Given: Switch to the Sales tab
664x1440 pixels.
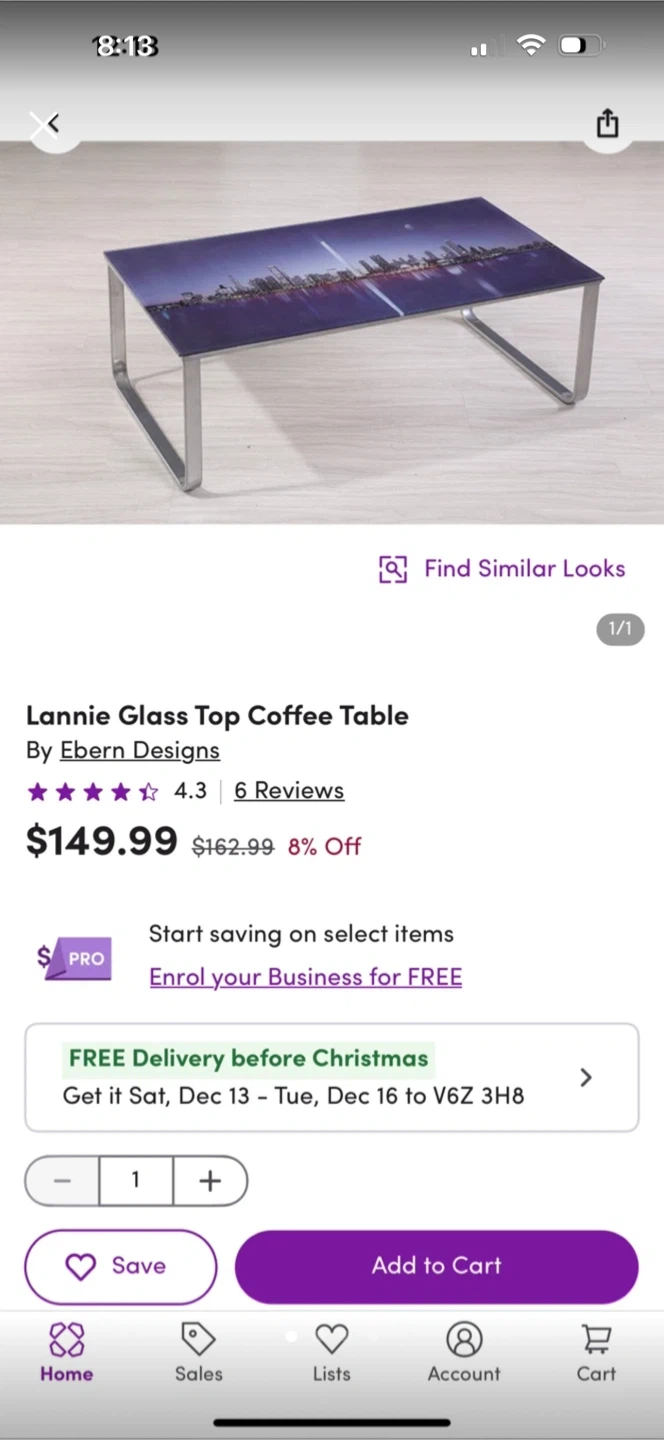Looking at the screenshot, I should pyautogui.click(x=198, y=1352).
